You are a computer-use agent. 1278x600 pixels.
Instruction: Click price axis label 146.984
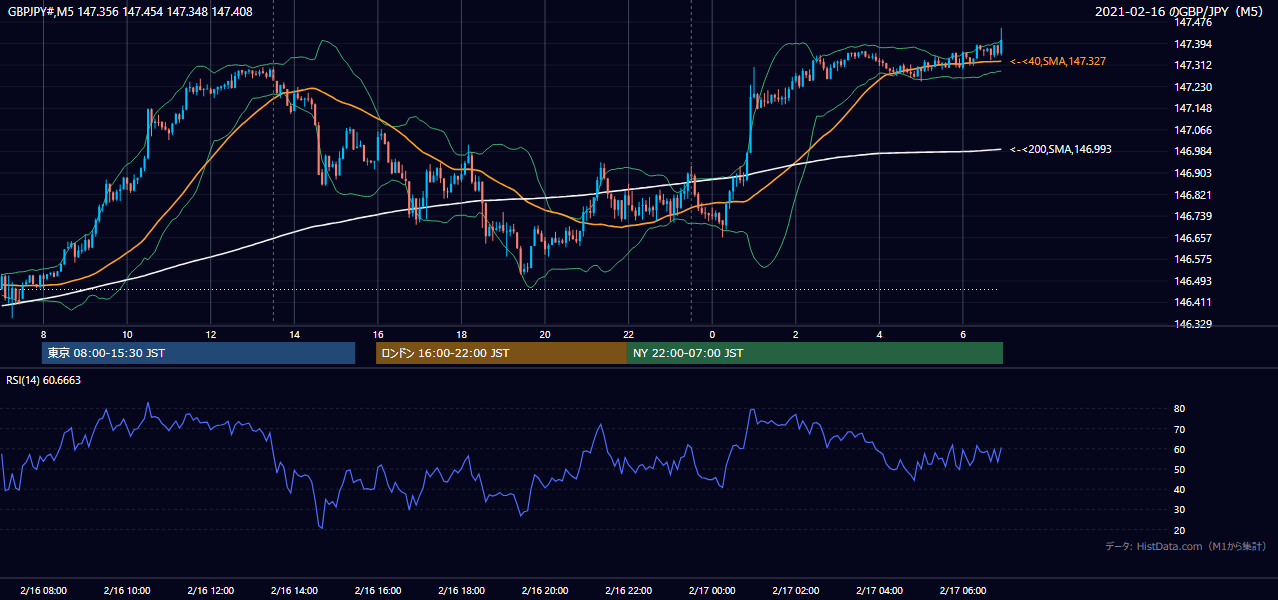pos(1193,151)
